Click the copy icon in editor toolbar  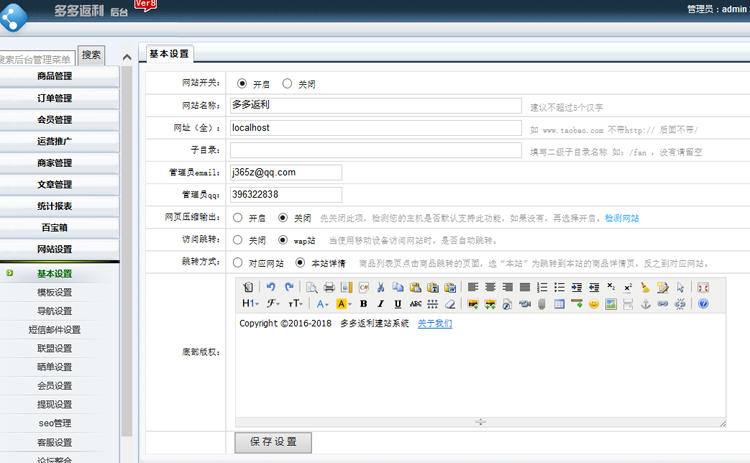(x=398, y=287)
